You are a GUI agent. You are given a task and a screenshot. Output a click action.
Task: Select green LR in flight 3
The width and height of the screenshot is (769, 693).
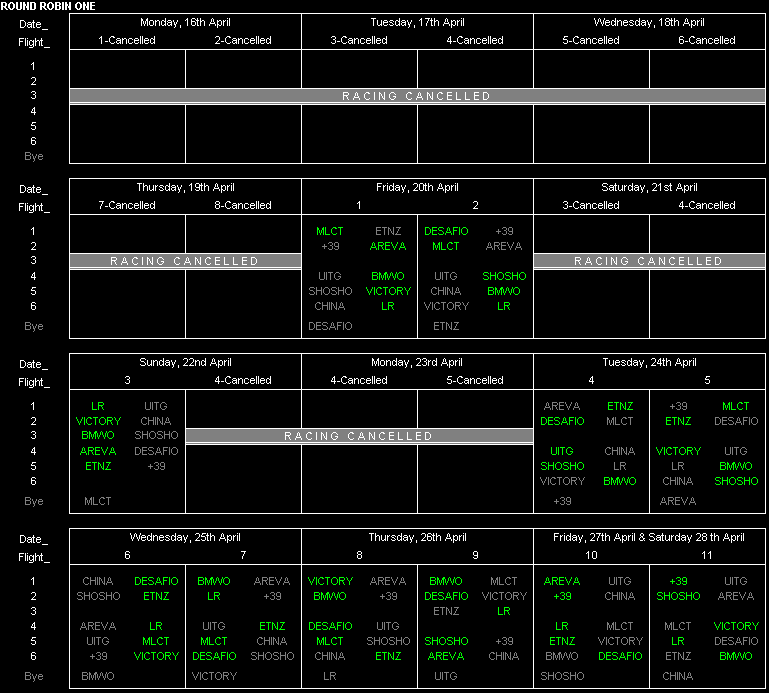coord(98,406)
